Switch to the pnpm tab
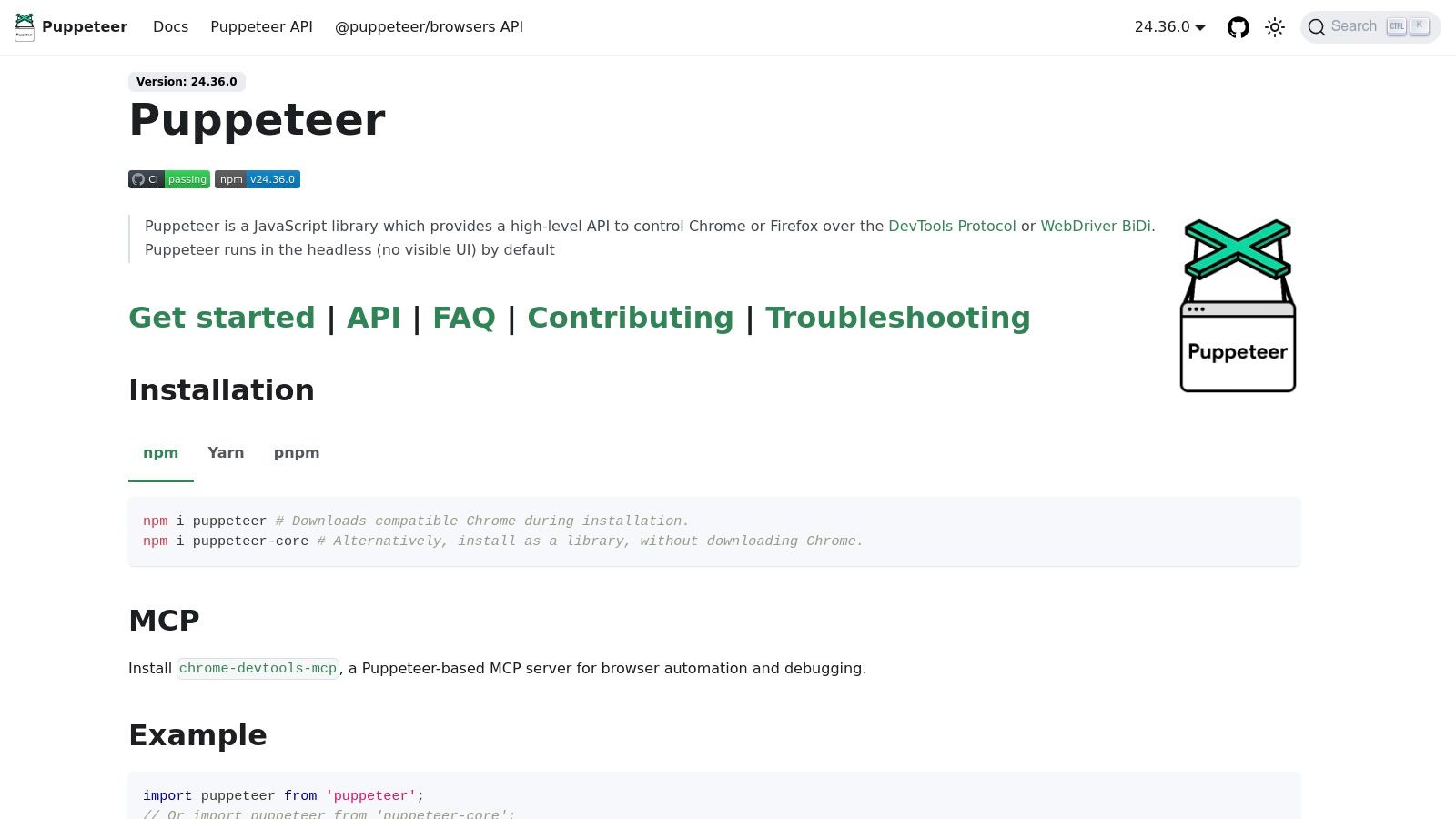The width and height of the screenshot is (1456, 819). pos(297,453)
